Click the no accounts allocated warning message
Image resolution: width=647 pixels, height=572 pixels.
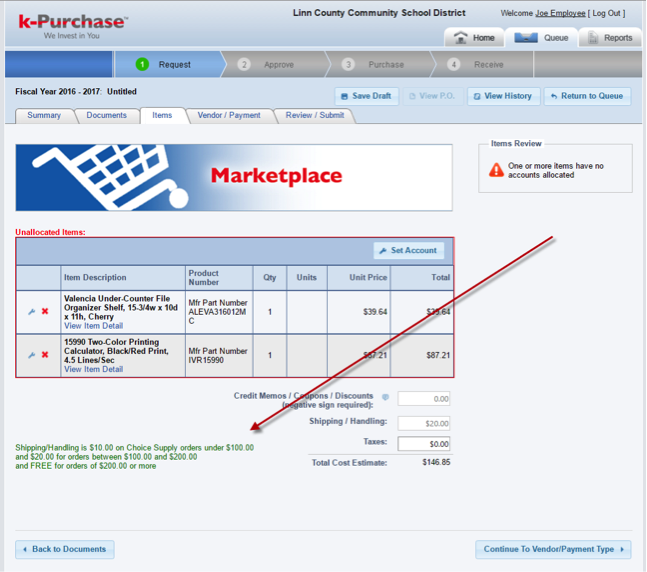click(x=555, y=170)
